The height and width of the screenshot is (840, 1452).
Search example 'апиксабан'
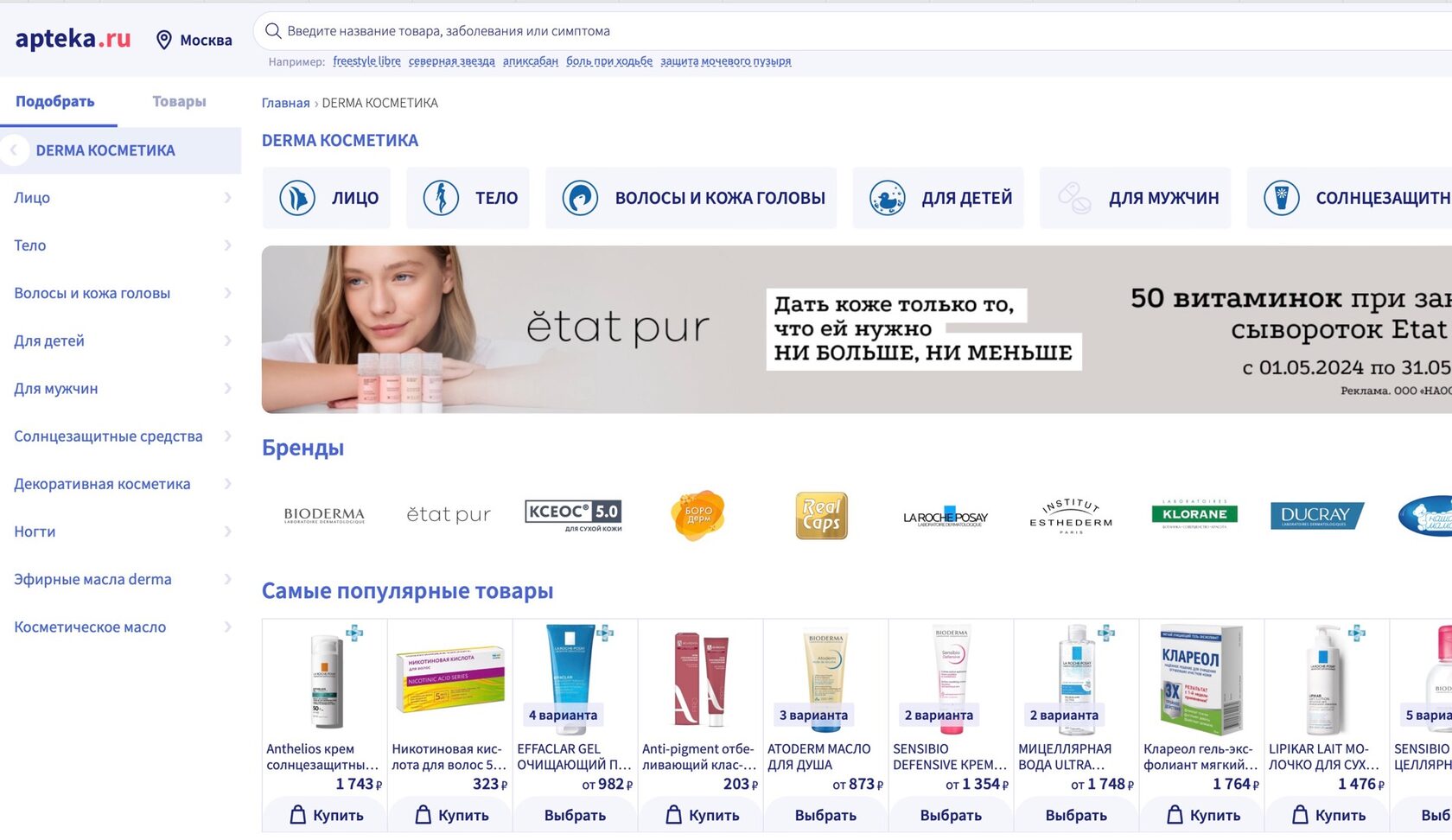point(531,61)
